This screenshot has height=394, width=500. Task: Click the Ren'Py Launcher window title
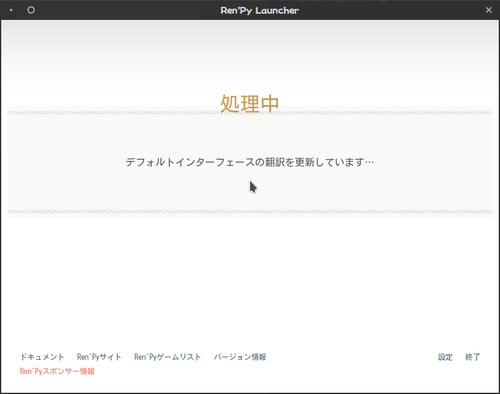point(260,10)
